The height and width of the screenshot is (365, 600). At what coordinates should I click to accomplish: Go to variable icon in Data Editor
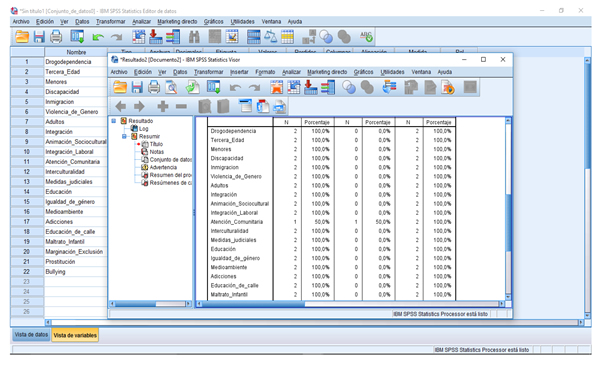click(155, 37)
